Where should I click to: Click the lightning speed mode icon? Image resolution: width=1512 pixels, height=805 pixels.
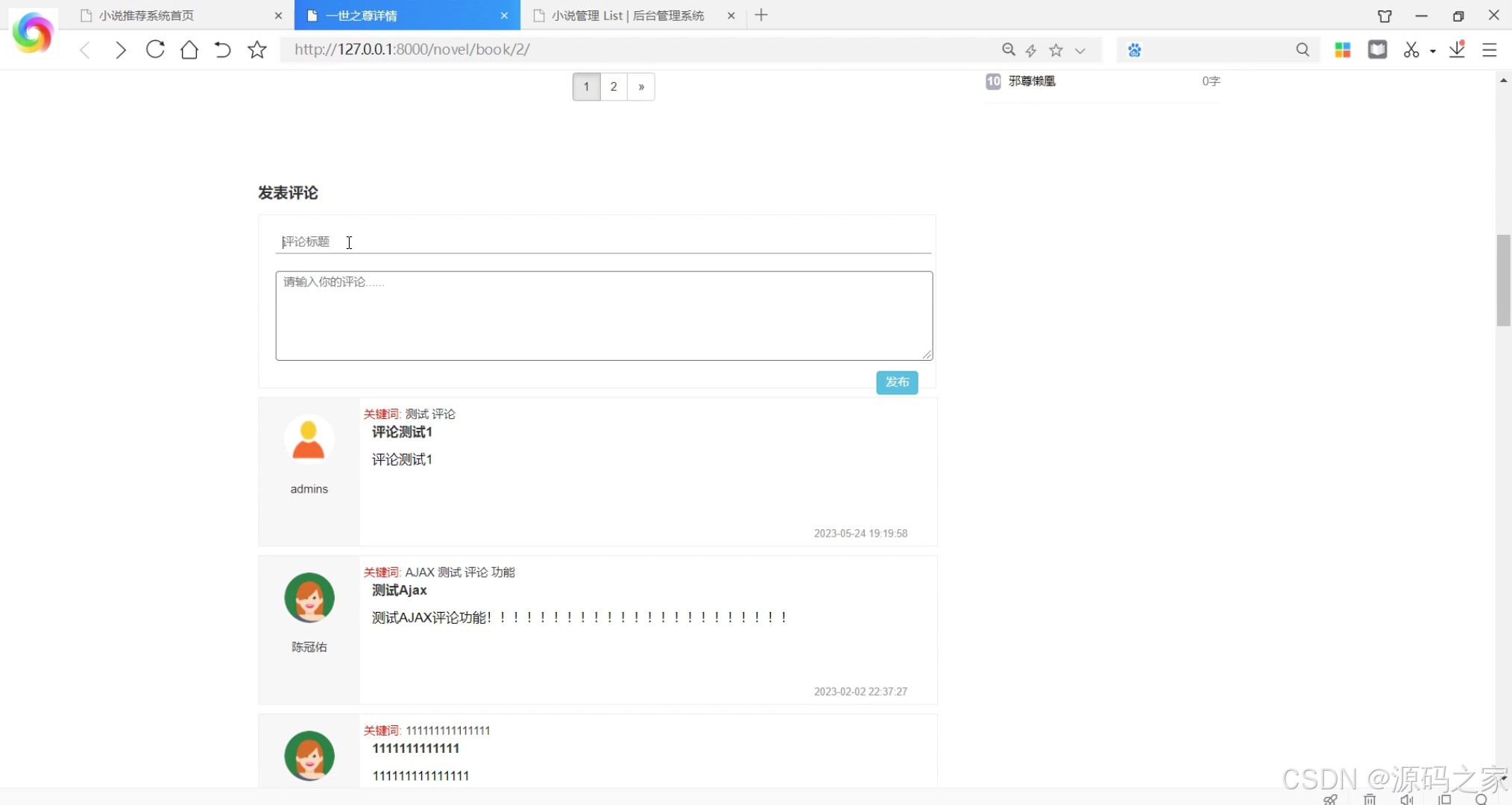click(x=1031, y=50)
